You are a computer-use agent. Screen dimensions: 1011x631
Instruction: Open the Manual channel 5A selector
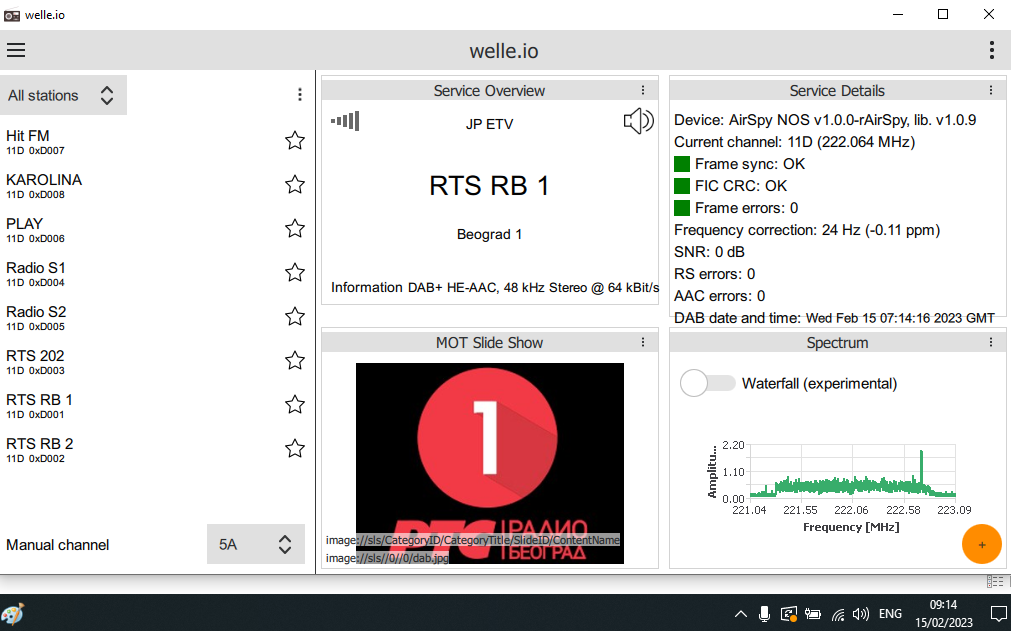pyautogui.click(x=255, y=545)
